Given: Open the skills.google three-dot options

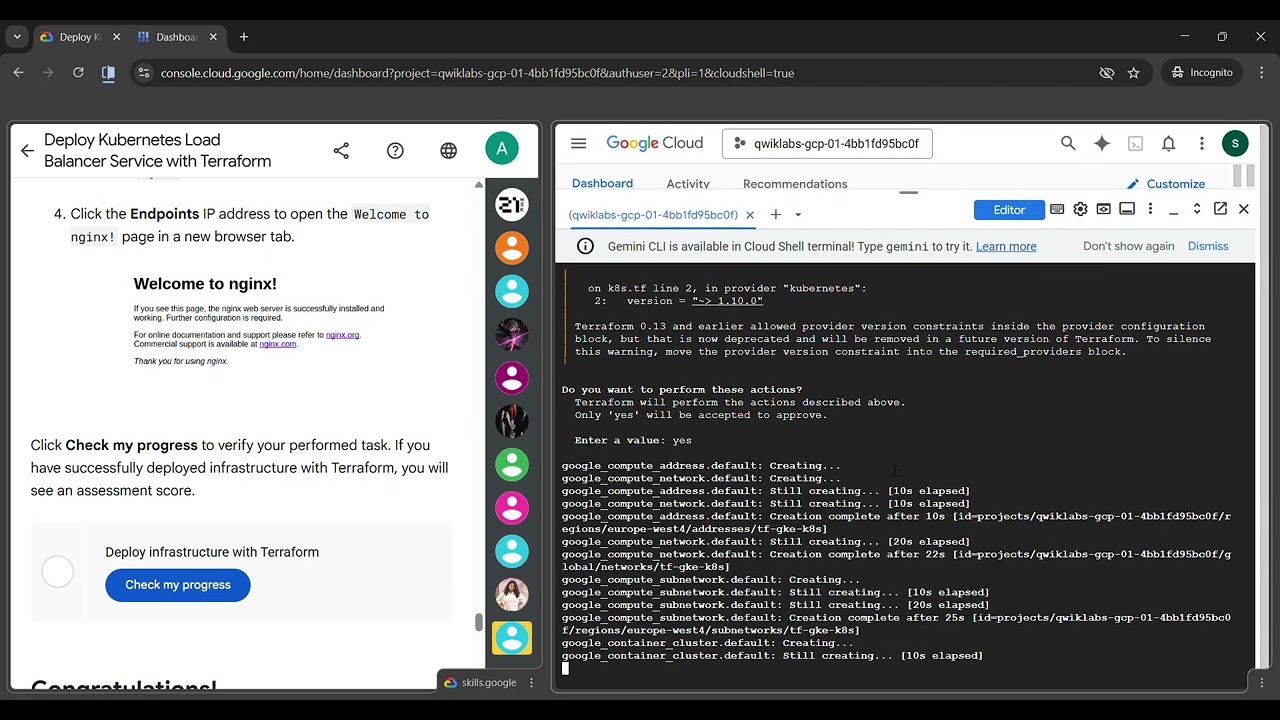Looking at the screenshot, I should click(x=531, y=682).
